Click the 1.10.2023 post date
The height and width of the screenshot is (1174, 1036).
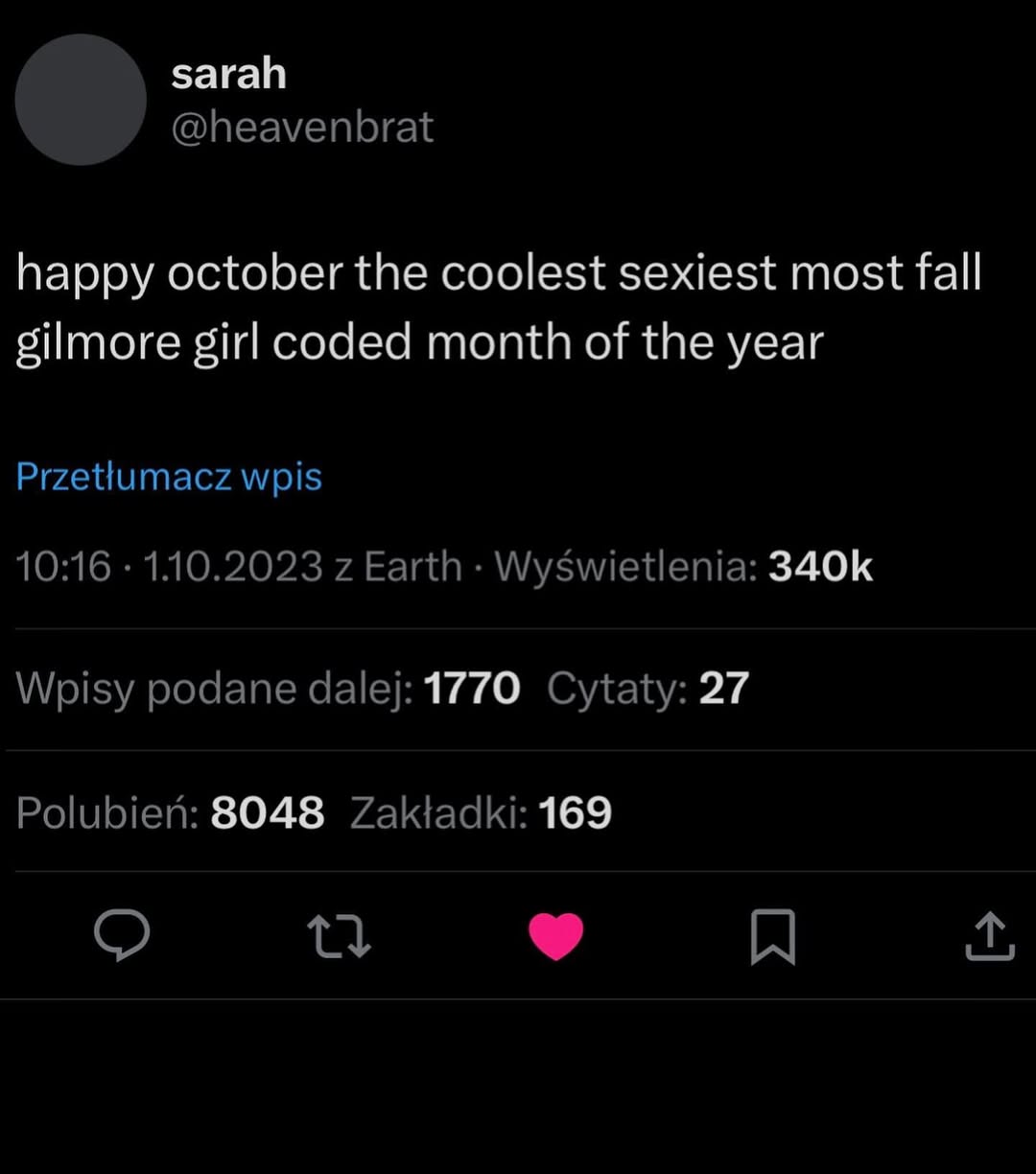click(x=232, y=567)
